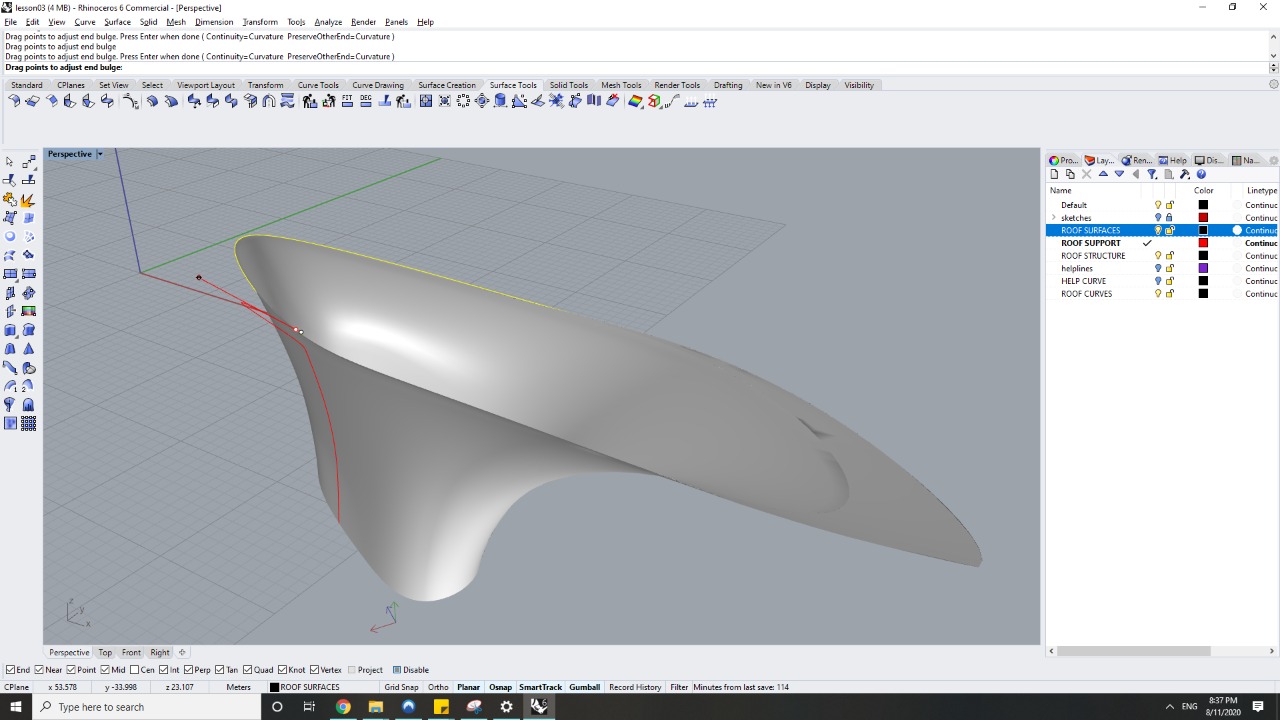Click the layer panel horizontal scrollbar

(x=1134, y=651)
